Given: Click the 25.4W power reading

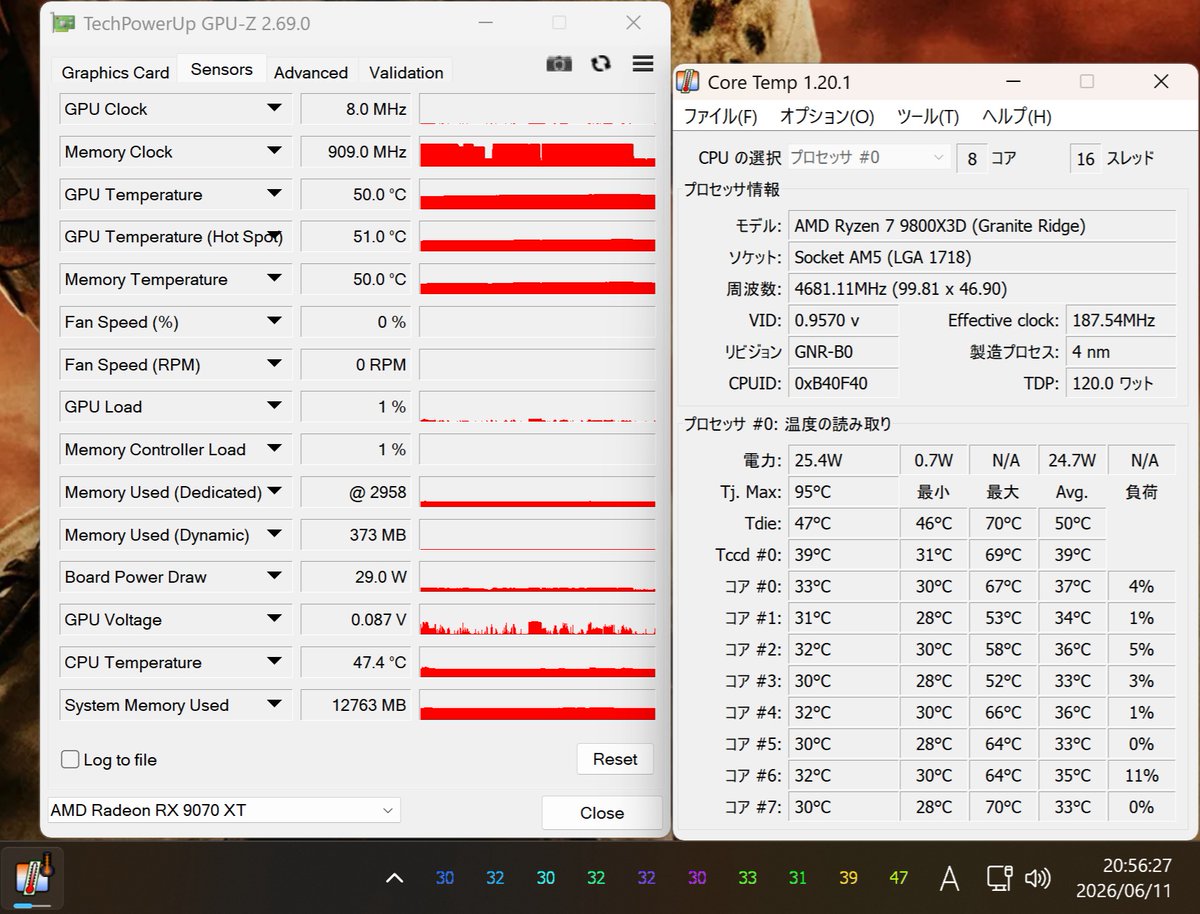Looking at the screenshot, I should 843,460.
